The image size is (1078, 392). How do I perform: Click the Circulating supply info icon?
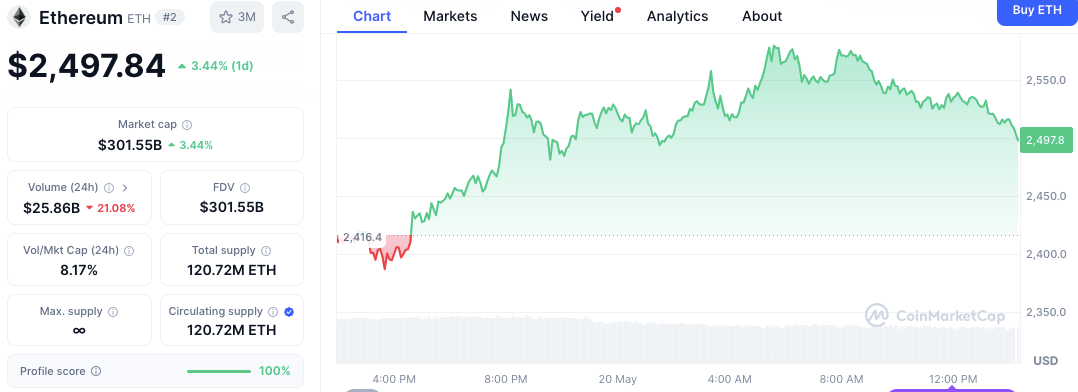[x=273, y=312]
